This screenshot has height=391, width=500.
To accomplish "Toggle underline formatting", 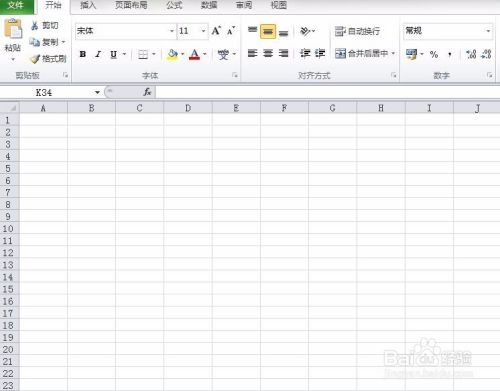I will 113,54.
